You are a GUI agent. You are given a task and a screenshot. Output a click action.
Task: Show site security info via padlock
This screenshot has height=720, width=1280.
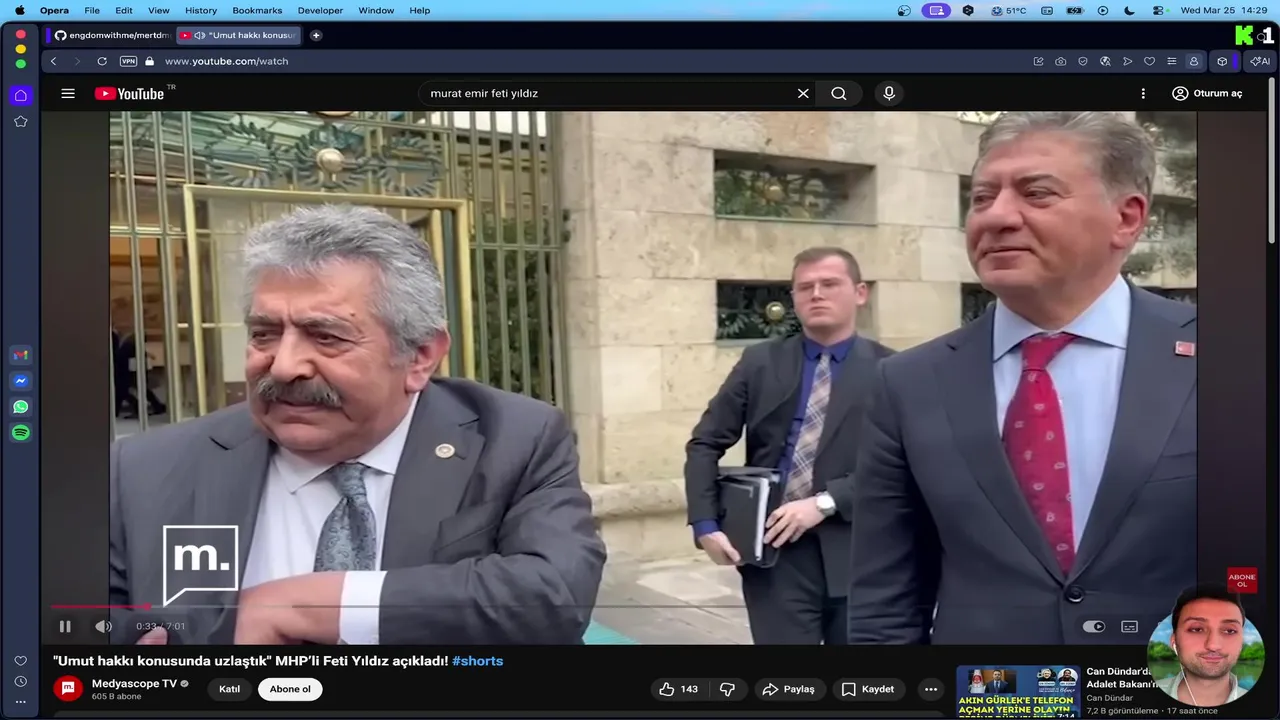point(149,61)
